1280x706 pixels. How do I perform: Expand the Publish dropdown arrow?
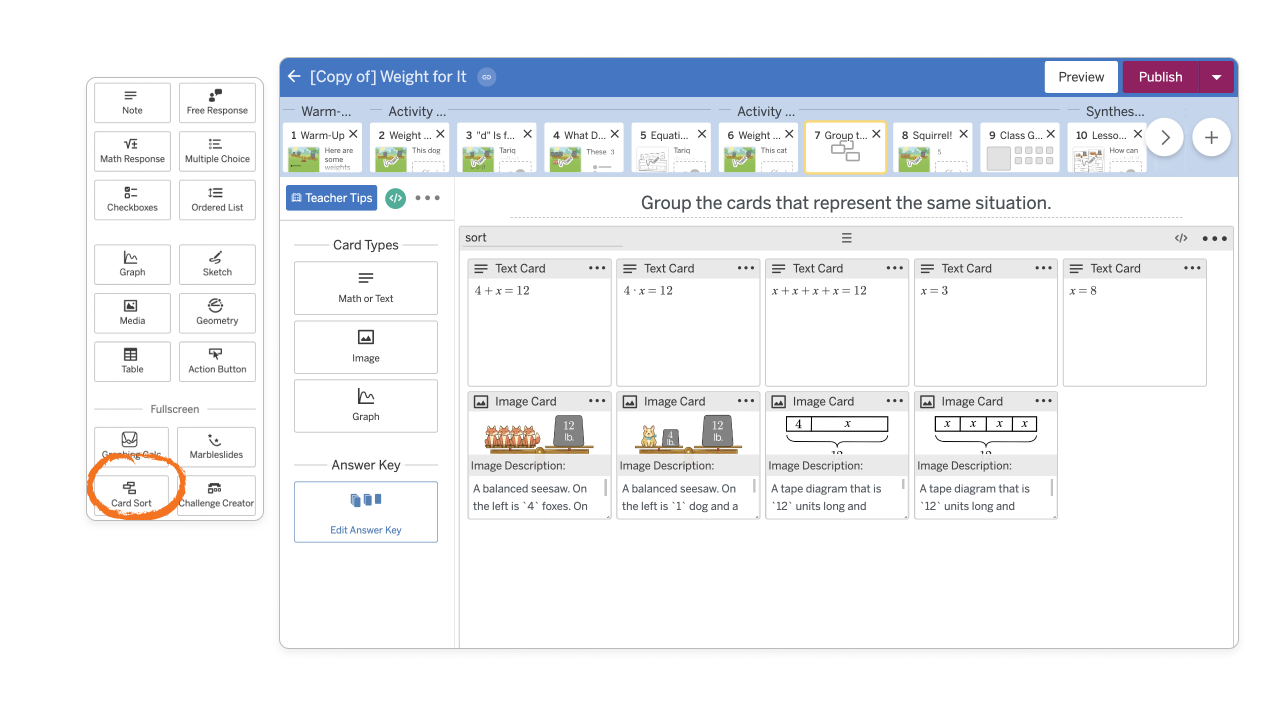[x=1217, y=76]
